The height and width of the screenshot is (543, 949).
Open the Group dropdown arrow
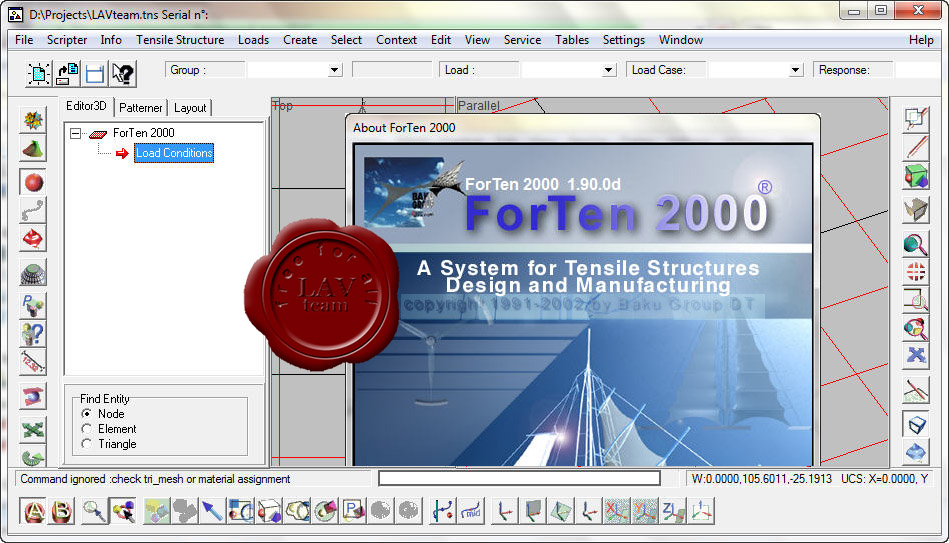334,70
